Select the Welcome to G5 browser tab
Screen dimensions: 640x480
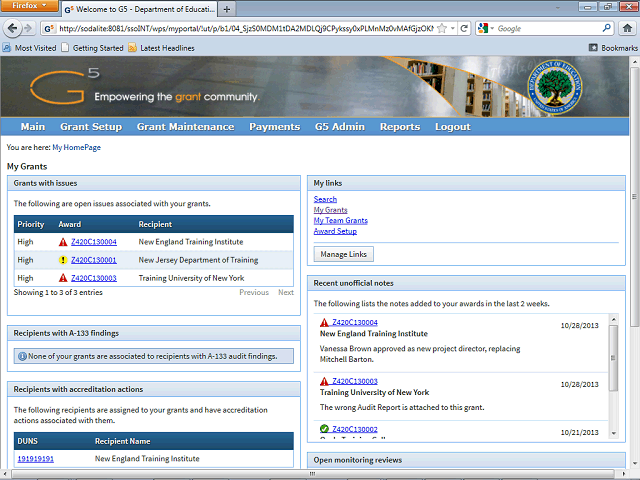tap(139, 9)
